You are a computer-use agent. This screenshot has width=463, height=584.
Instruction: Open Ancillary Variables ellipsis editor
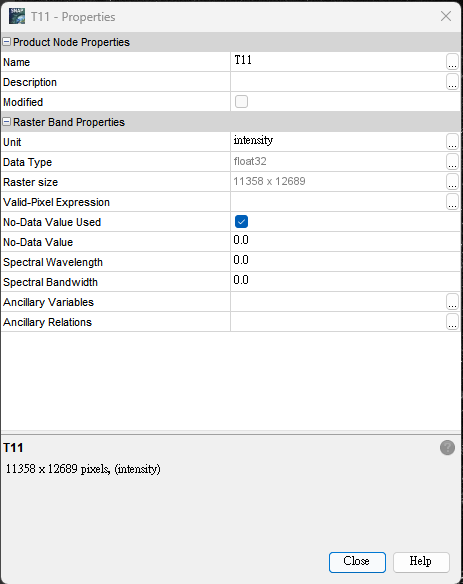452,302
